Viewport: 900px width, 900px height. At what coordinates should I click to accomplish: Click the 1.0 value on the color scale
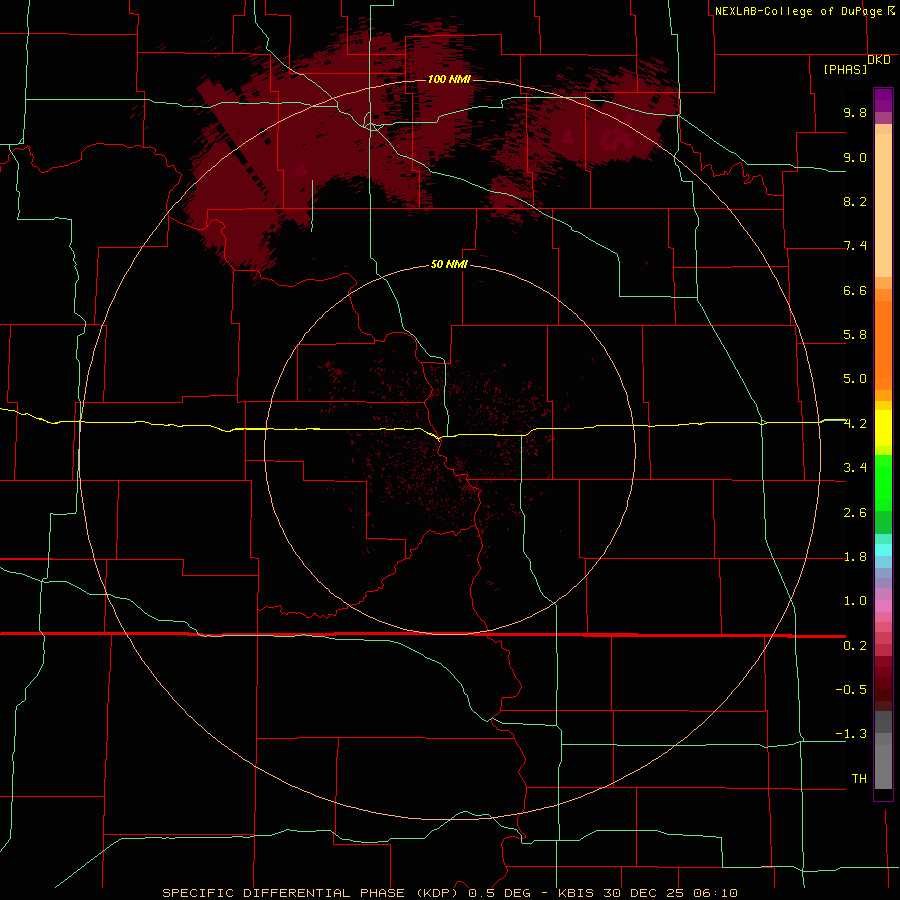(x=855, y=601)
